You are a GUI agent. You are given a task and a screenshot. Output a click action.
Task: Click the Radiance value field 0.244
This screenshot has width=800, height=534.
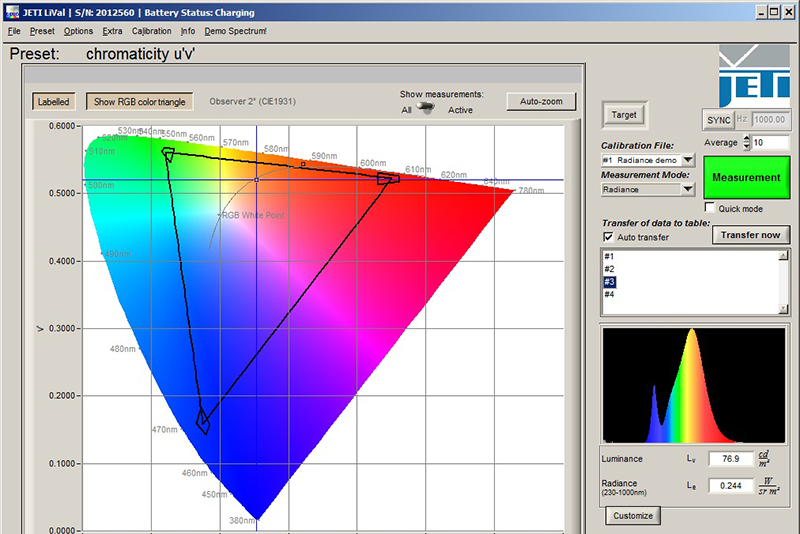731,486
